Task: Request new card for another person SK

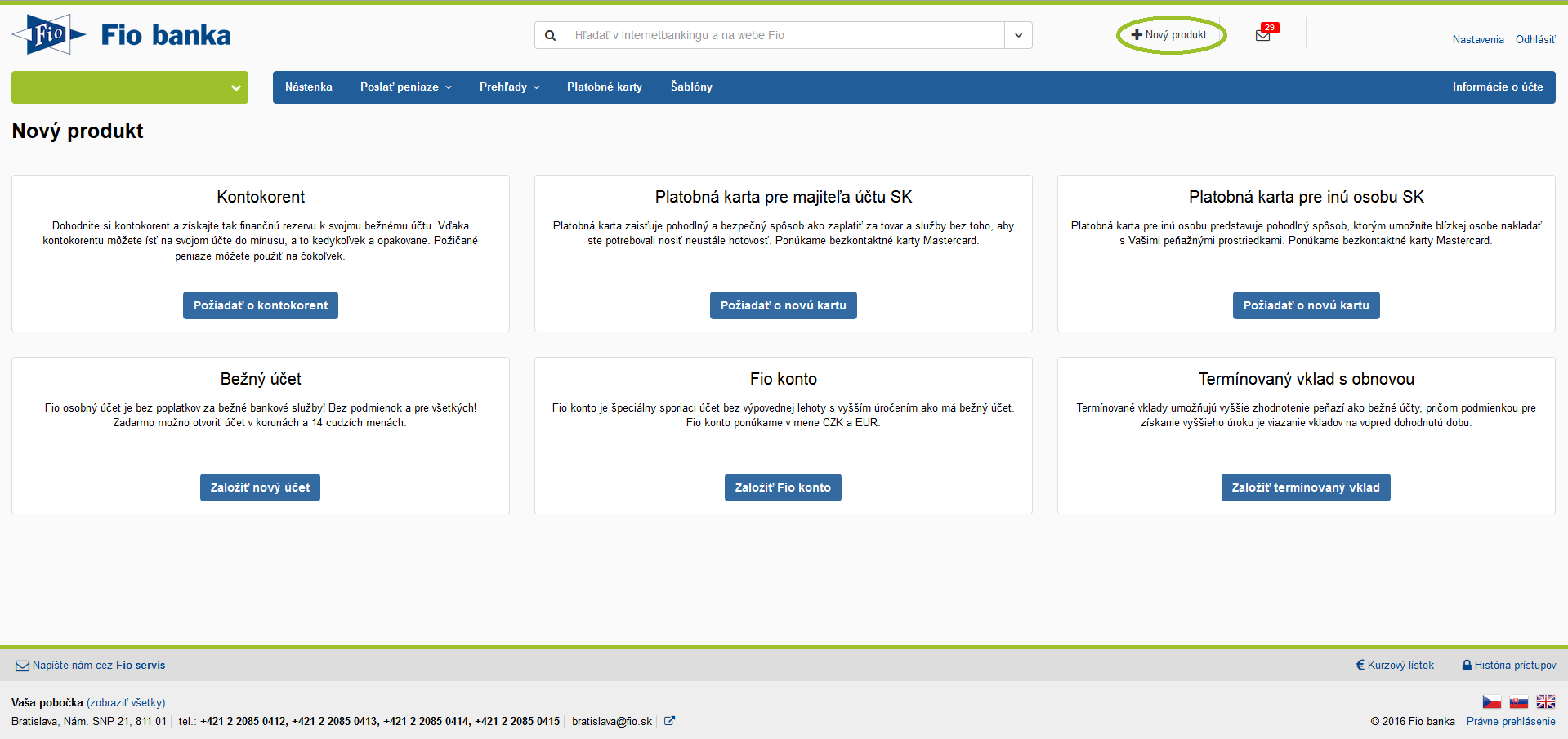Action: [1307, 305]
